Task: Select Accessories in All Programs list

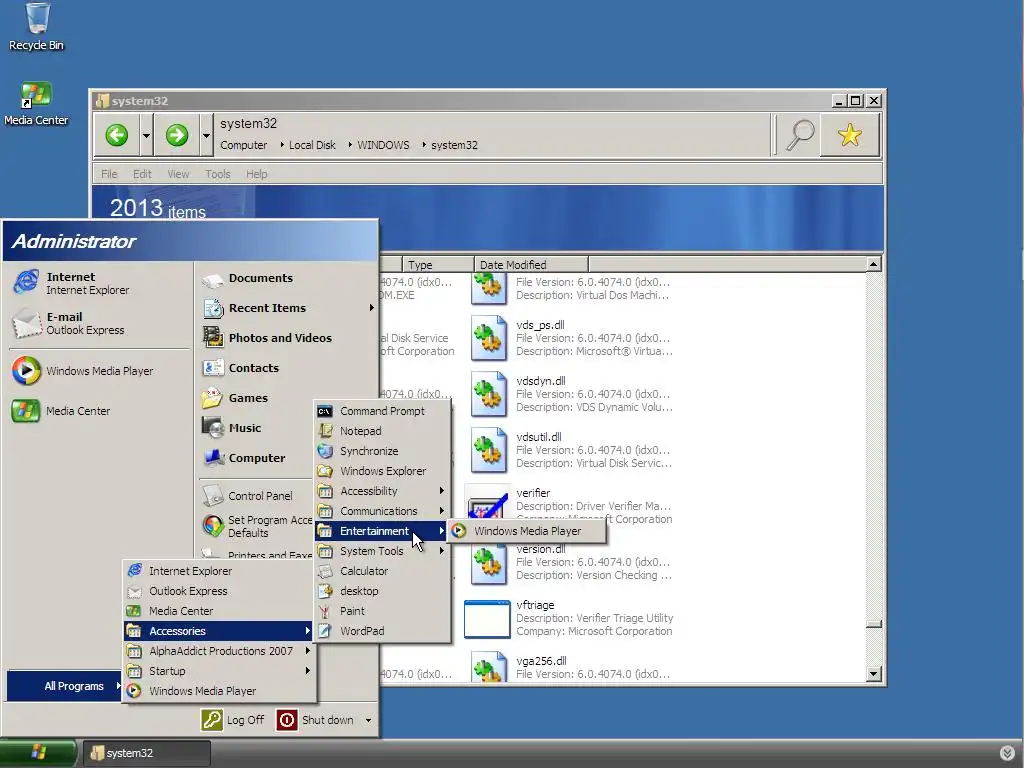Action: (x=219, y=631)
